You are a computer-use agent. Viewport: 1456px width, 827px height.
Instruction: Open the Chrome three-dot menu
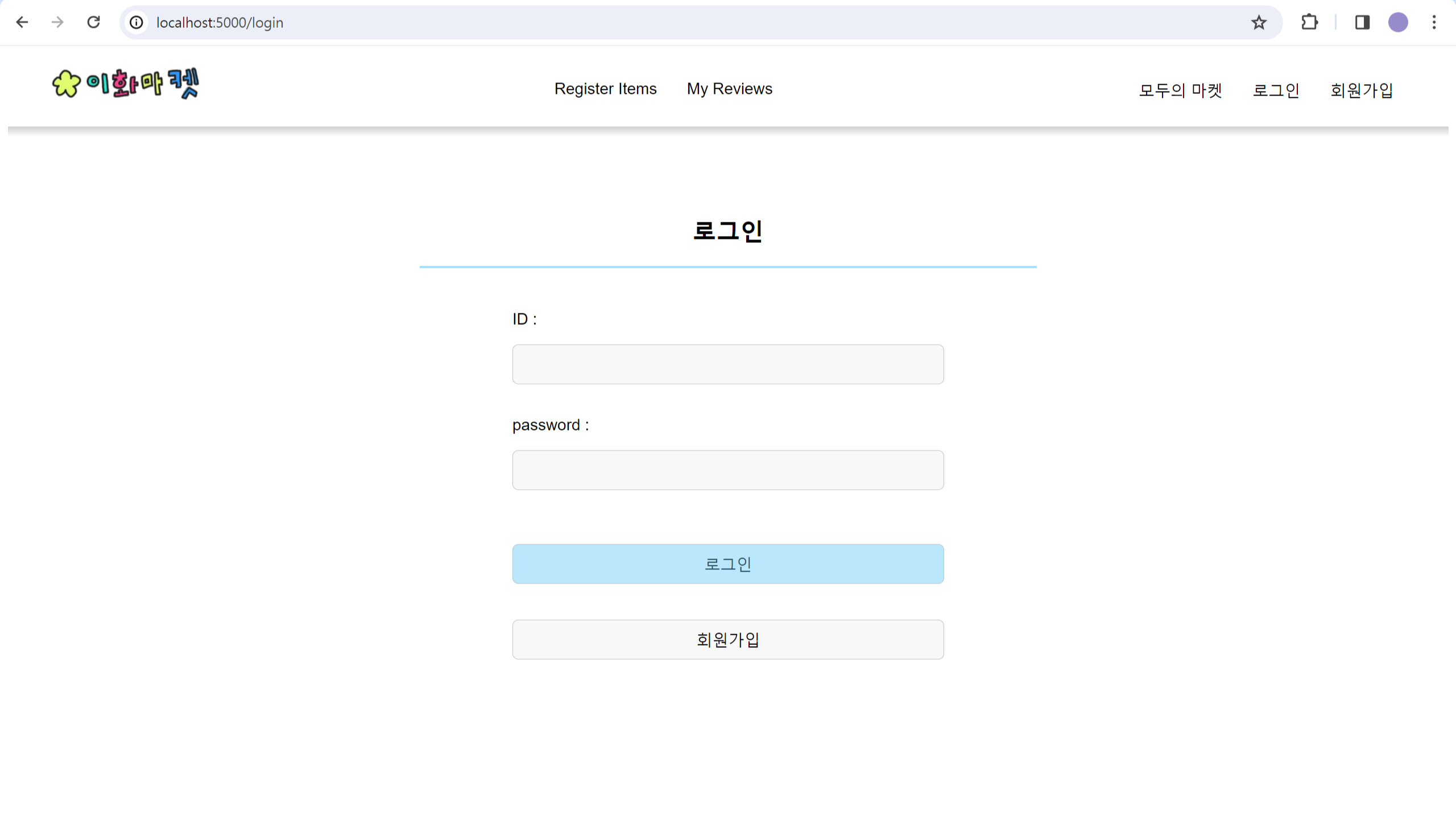pyautogui.click(x=1434, y=22)
